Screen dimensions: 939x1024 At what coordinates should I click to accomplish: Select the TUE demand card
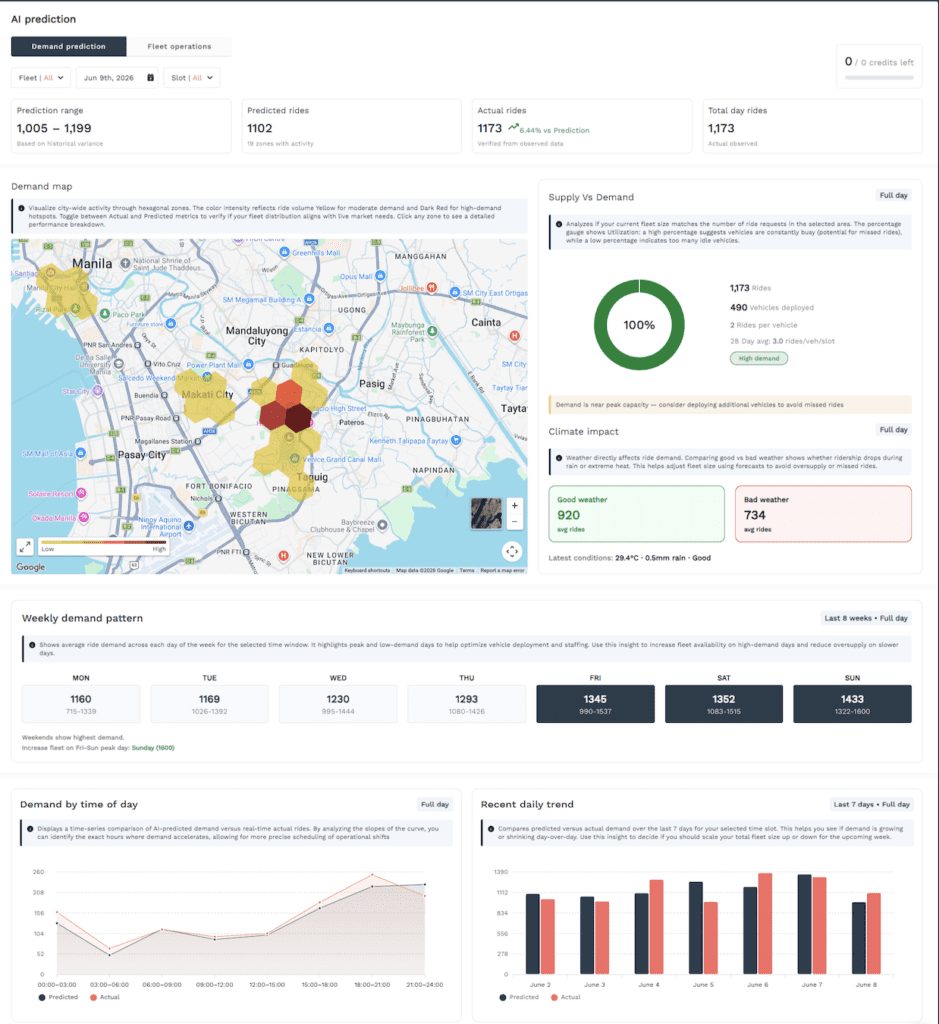coord(210,704)
